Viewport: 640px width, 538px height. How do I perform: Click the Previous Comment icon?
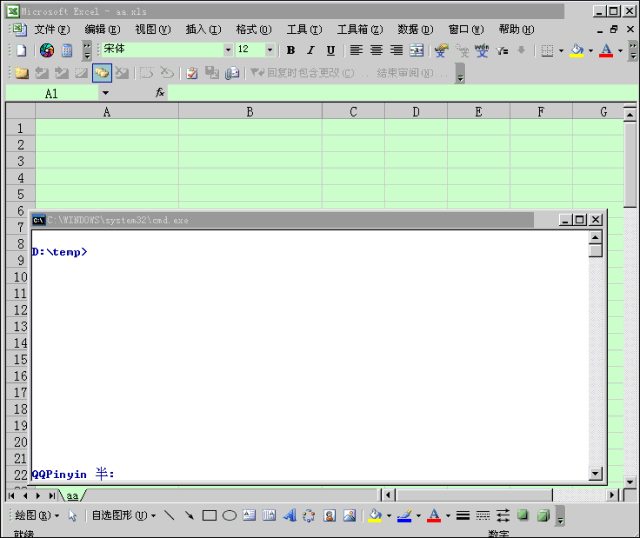(42, 73)
